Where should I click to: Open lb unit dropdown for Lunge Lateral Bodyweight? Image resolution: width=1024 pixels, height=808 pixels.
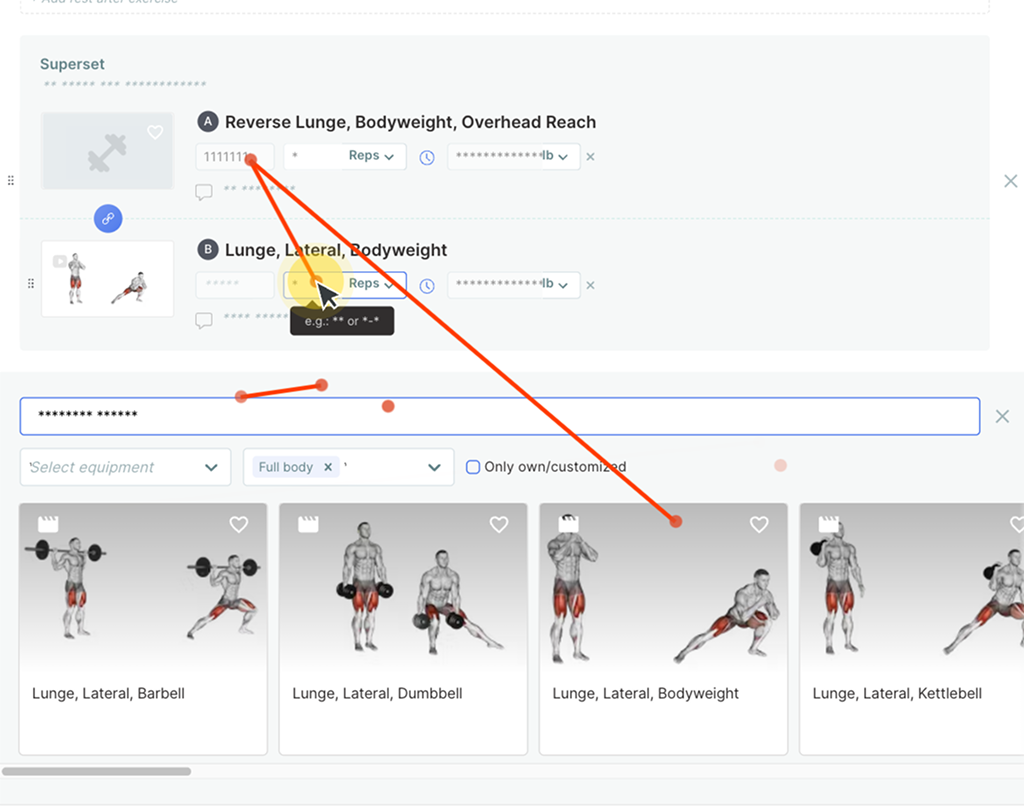[x=554, y=285]
